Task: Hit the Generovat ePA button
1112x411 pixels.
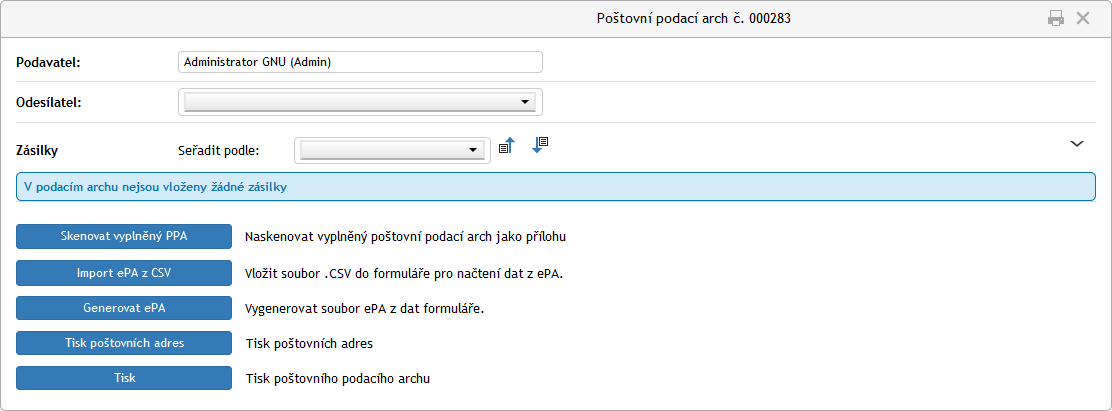Action: click(124, 308)
